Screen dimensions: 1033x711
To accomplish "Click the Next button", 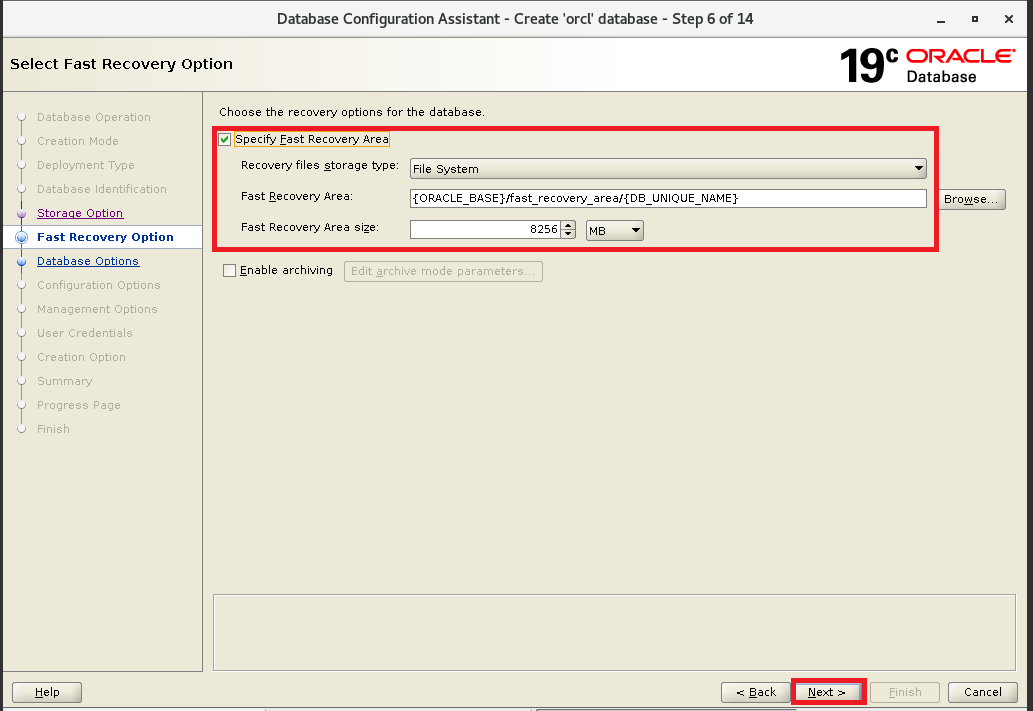I will tap(827, 692).
